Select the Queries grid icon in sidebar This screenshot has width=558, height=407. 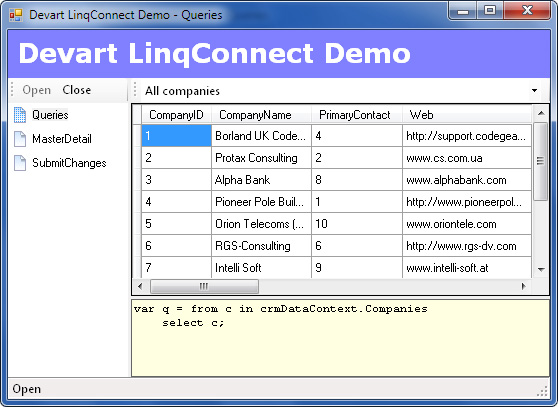point(20,115)
